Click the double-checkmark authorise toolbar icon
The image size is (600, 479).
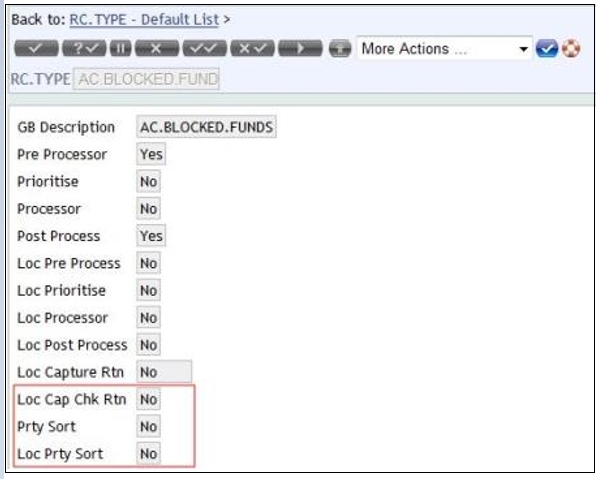[203, 50]
